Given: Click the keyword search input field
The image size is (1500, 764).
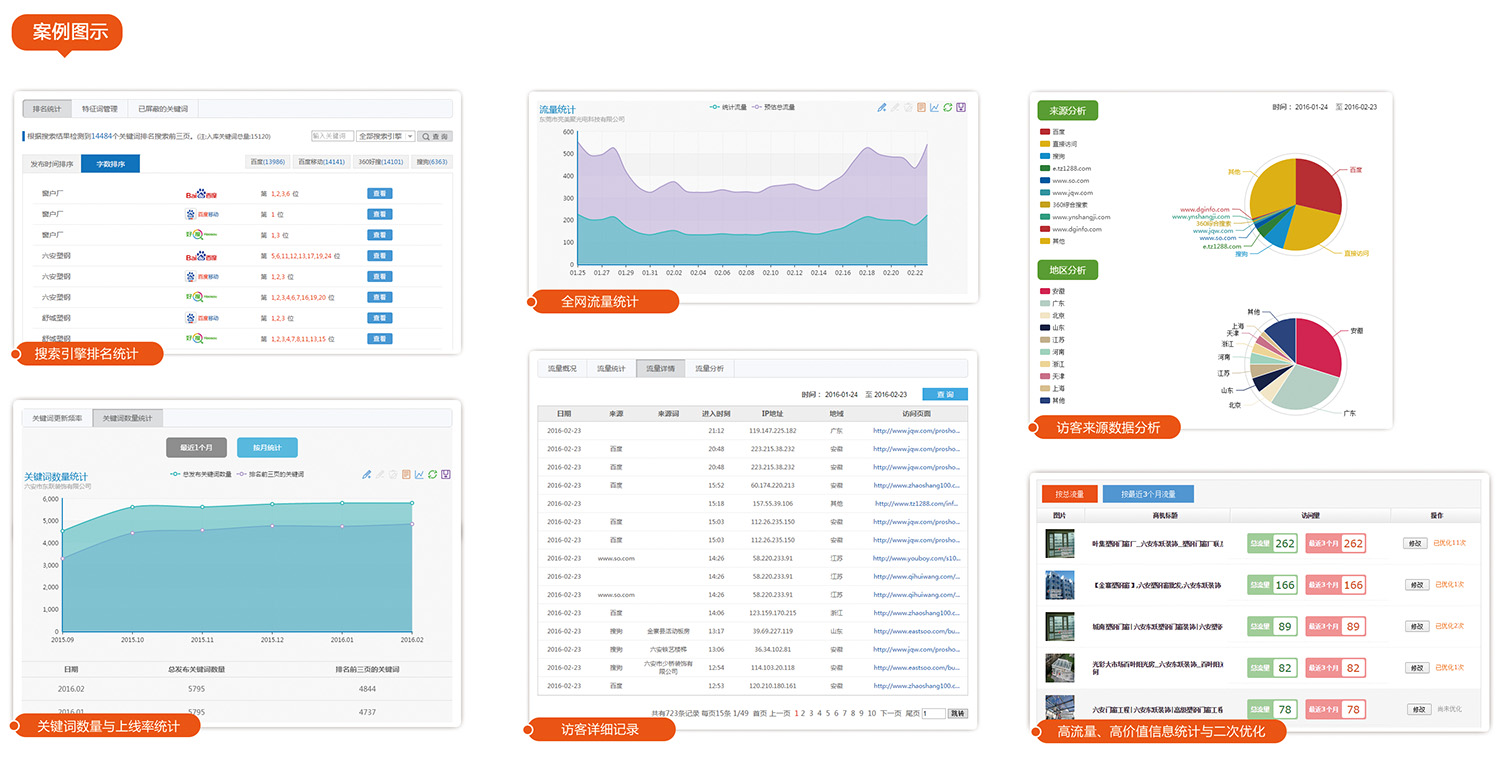Looking at the screenshot, I should pos(331,136).
